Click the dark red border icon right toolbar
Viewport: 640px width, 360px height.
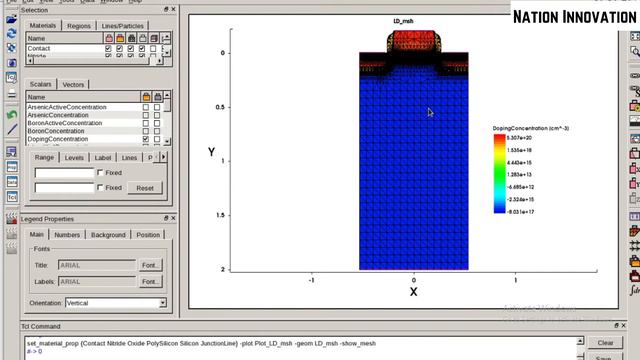635,276
